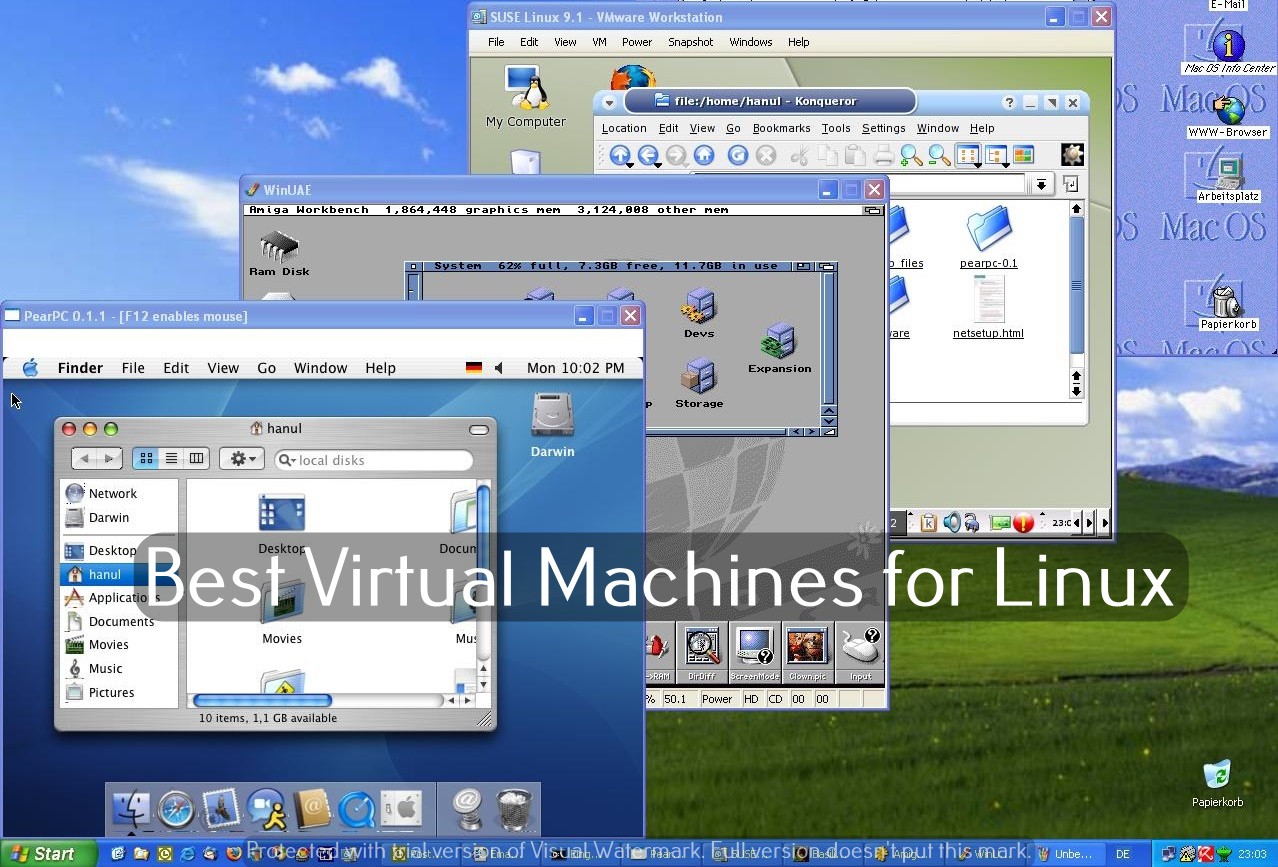
Task: Open the Darwin hard disk icon
Action: point(552,424)
